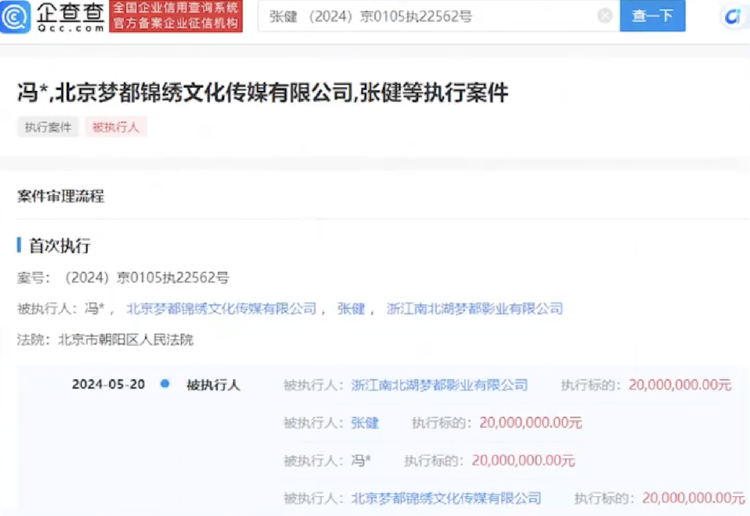Open 浙江南北湖梦都影业有限公司 link in the 被执行人 line
The height and width of the screenshot is (516, 750).
pyautogui.click(x=474, y=308)
